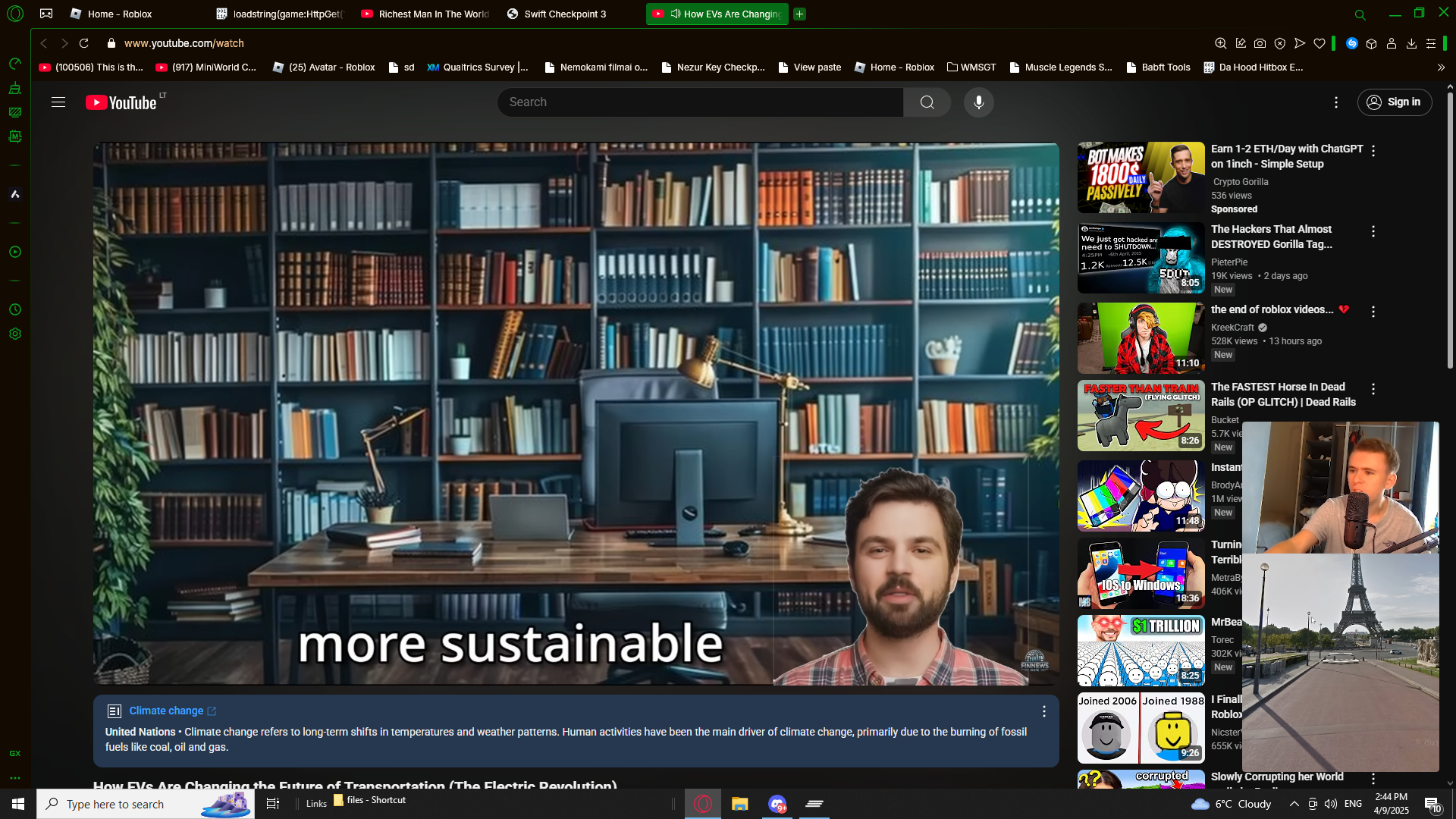Screen dimensions: 1456x819
Task: Switch to Home - Roblox tab
Action: (x=120, y=14)
